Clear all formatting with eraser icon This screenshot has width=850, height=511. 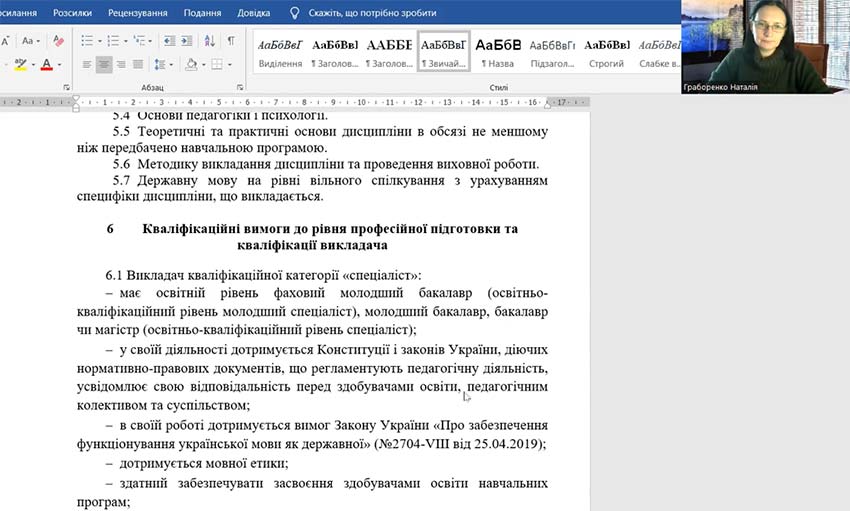[x=58, y=41]
